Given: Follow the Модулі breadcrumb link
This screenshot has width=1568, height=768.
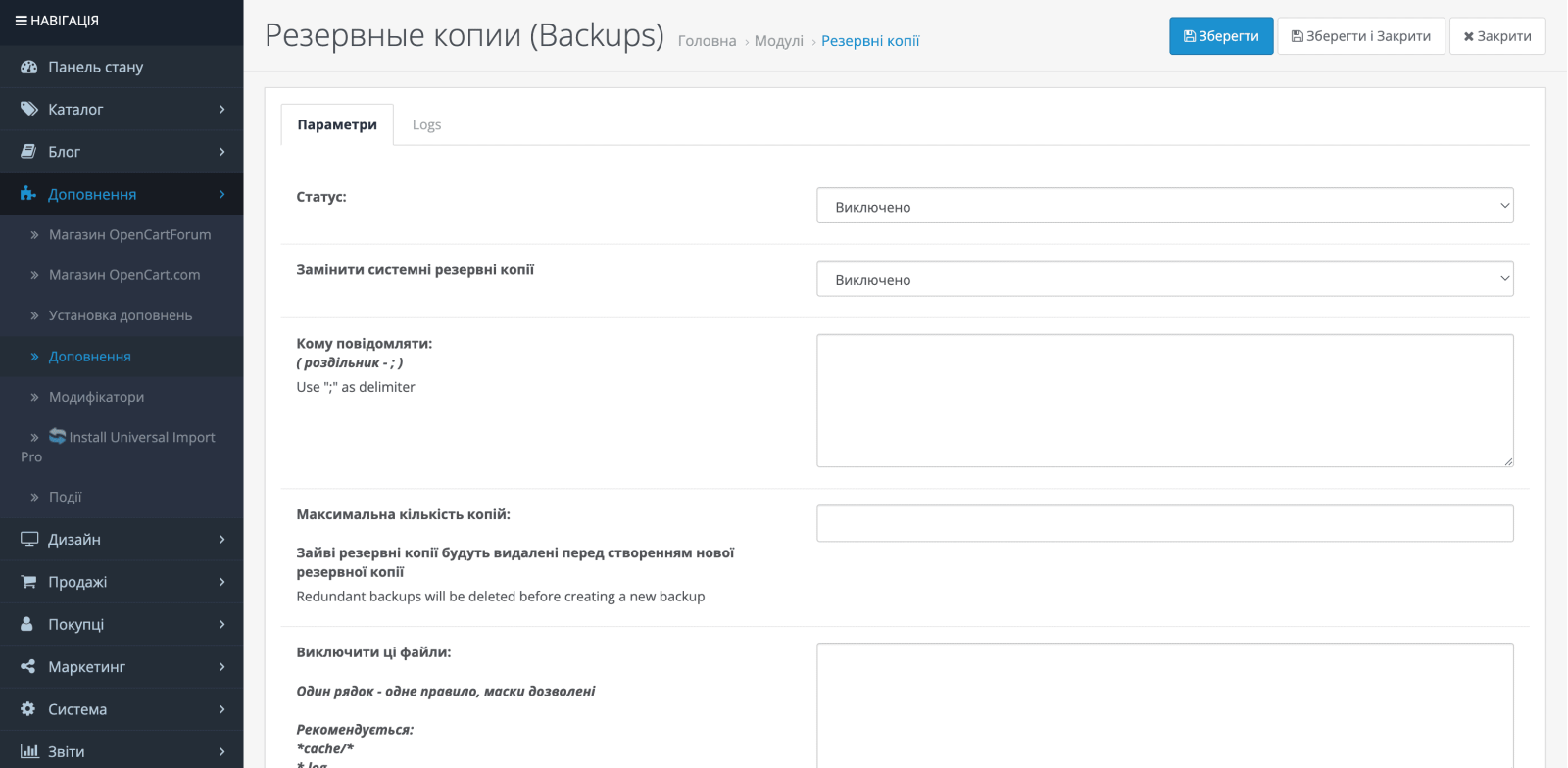Looking at the screenshot, I should click(779, 41).
